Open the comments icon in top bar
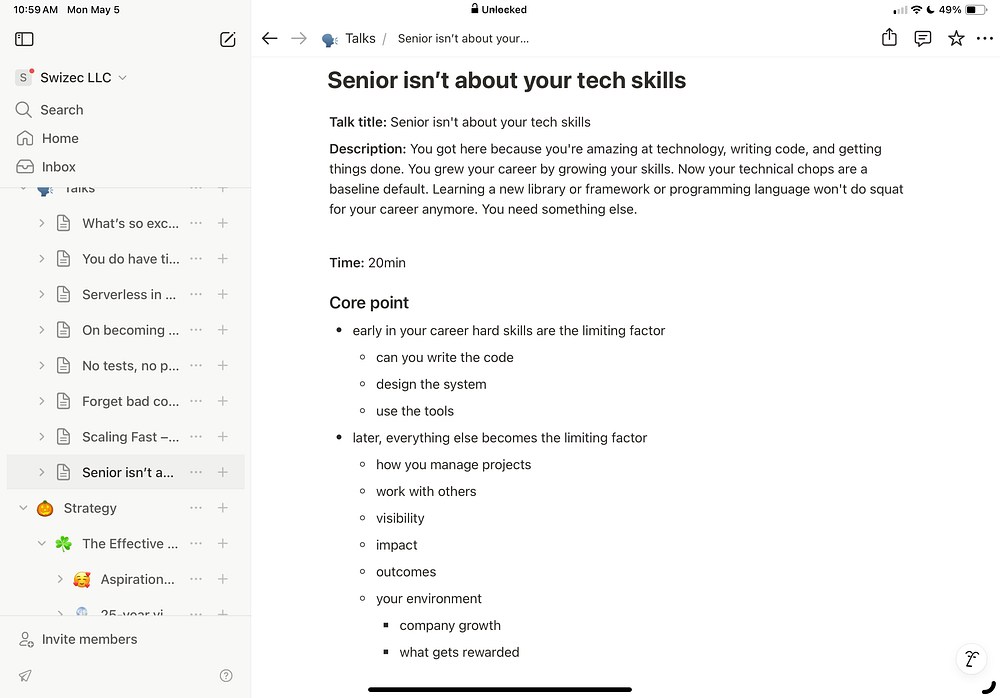Image resolution: width=1000 pixels, height=698 pixels. tap(922, 38)
